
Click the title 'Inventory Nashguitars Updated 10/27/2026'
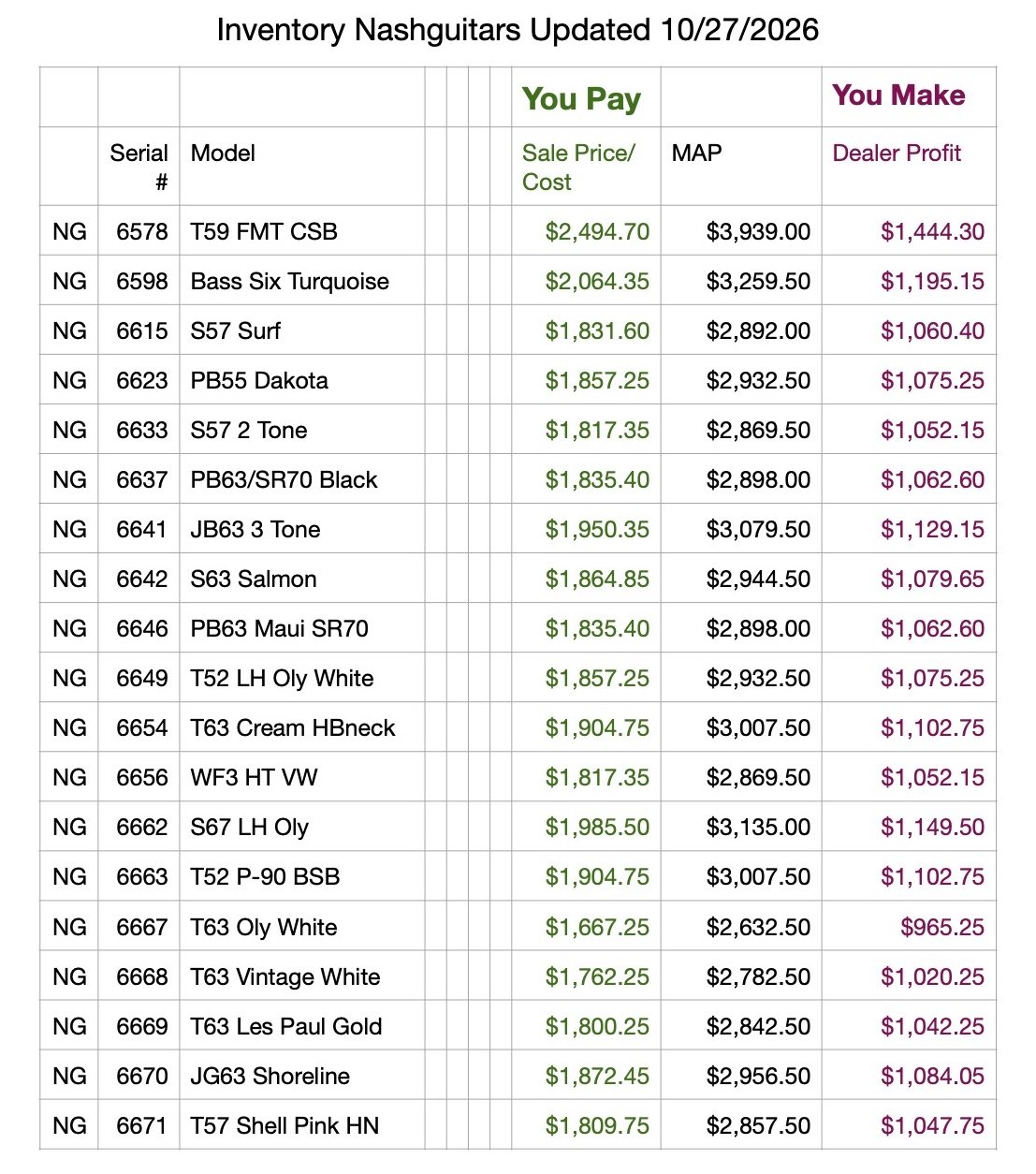point(518,30)
